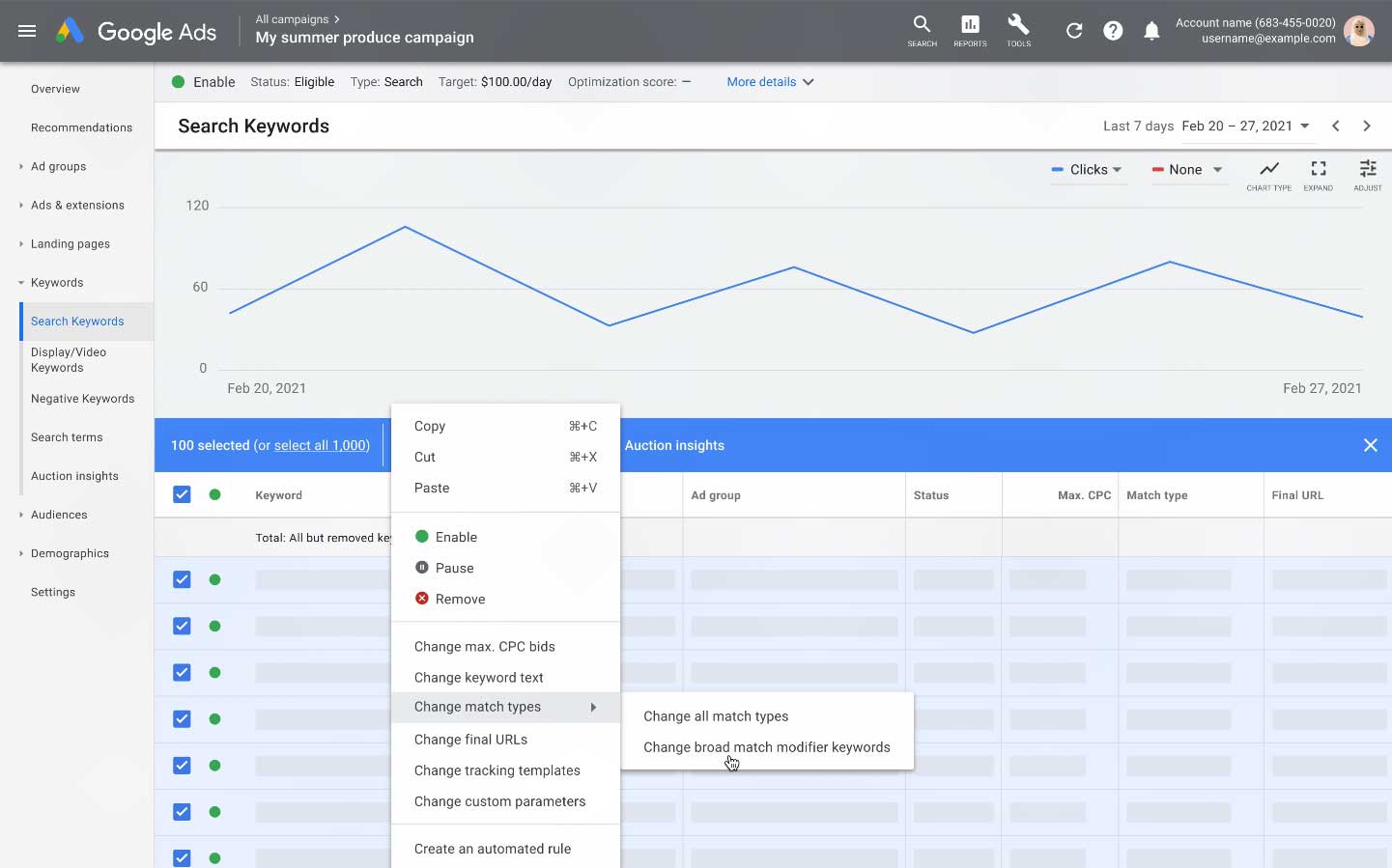
Task: Choose Change broad match modifier keywords
Action: tap(767, 747)
